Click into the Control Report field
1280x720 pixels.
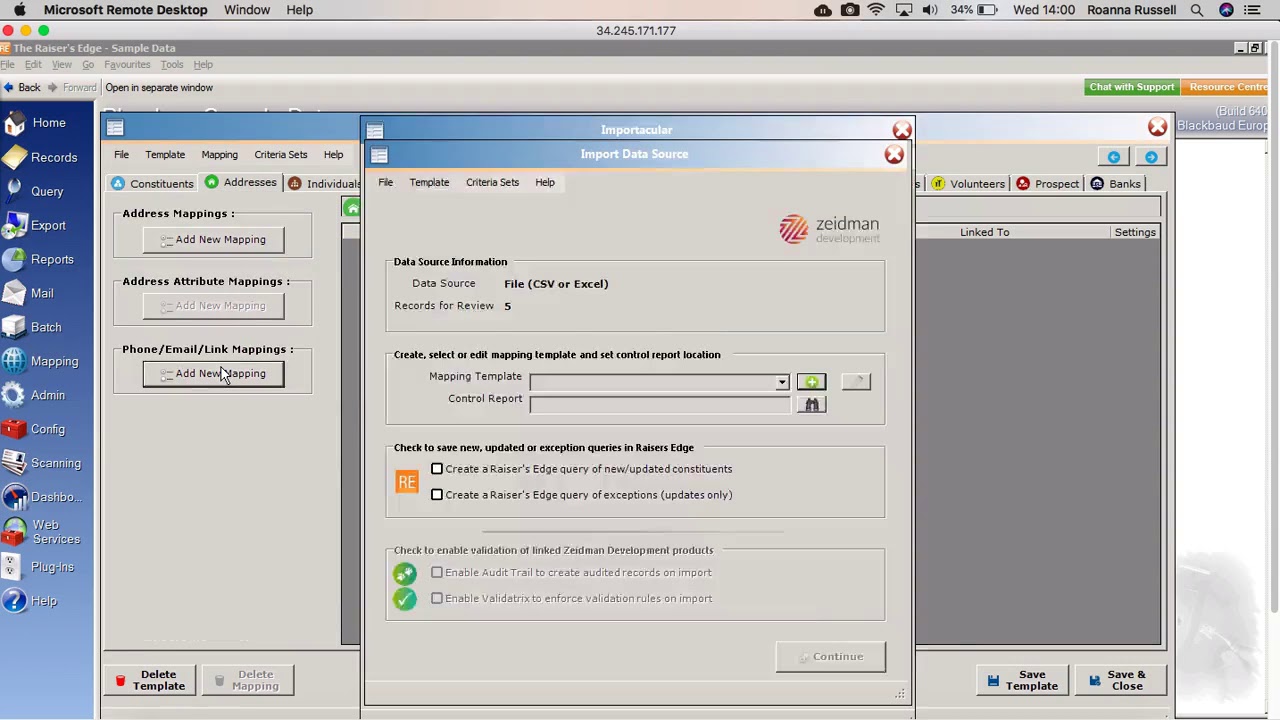coord(660,404)
